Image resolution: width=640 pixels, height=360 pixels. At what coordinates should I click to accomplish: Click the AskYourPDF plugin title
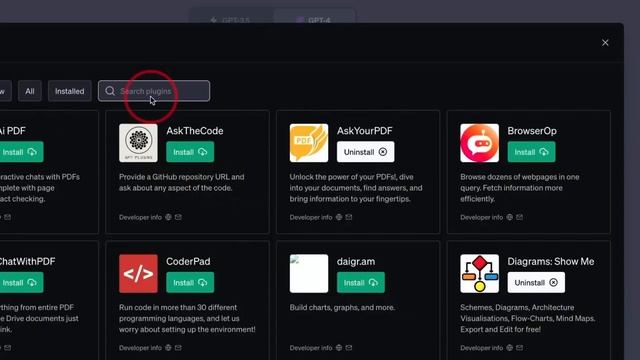pyautogui.click(x=364, y=131)
